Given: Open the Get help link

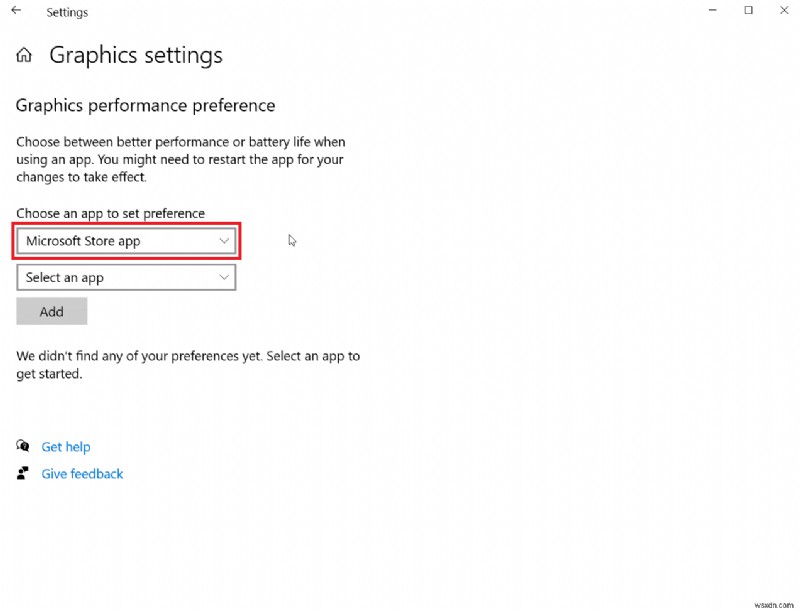Looking at the screenshot, I should point(66,446).
